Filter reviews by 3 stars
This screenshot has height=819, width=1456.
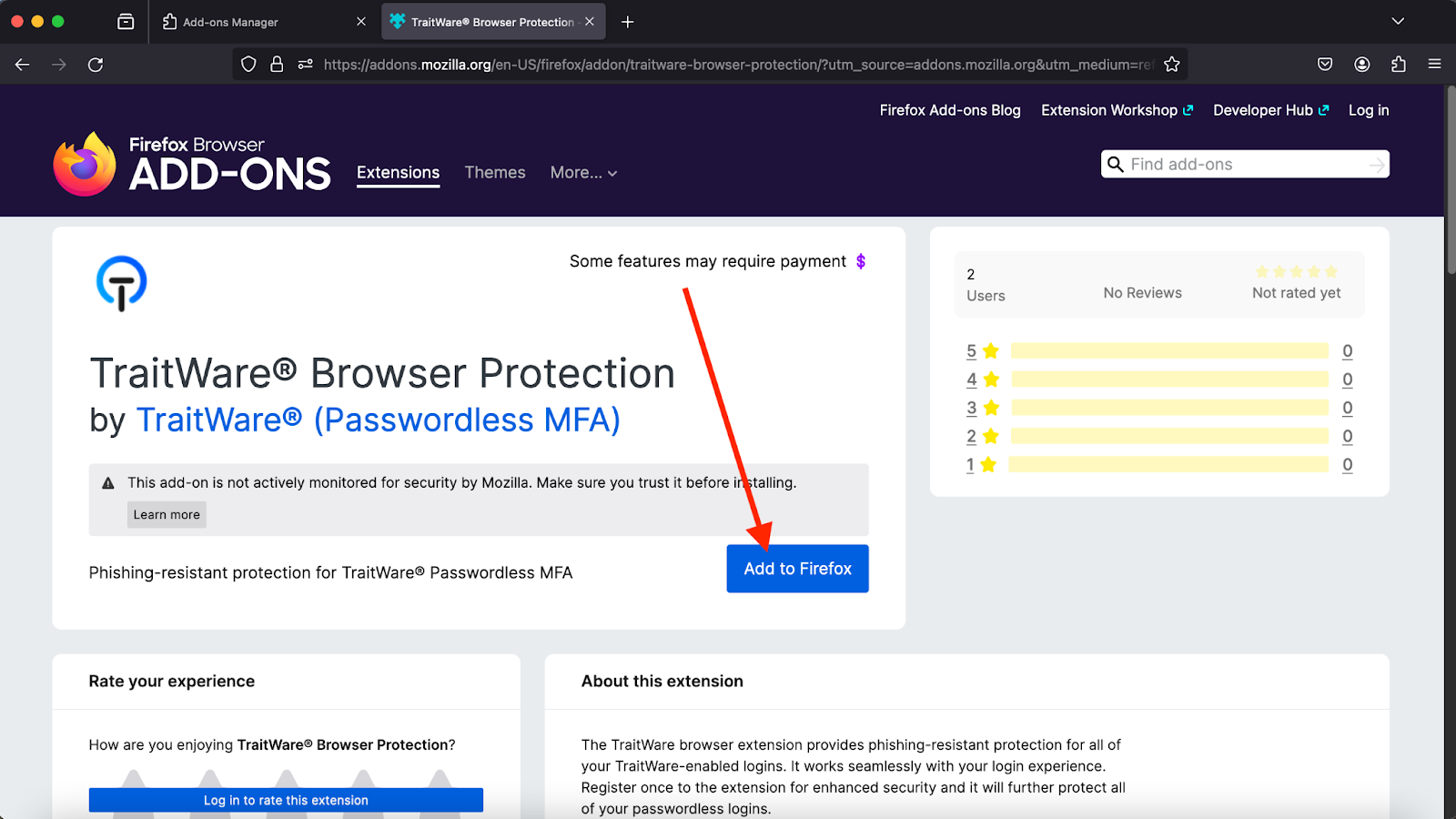click(983, 408)
